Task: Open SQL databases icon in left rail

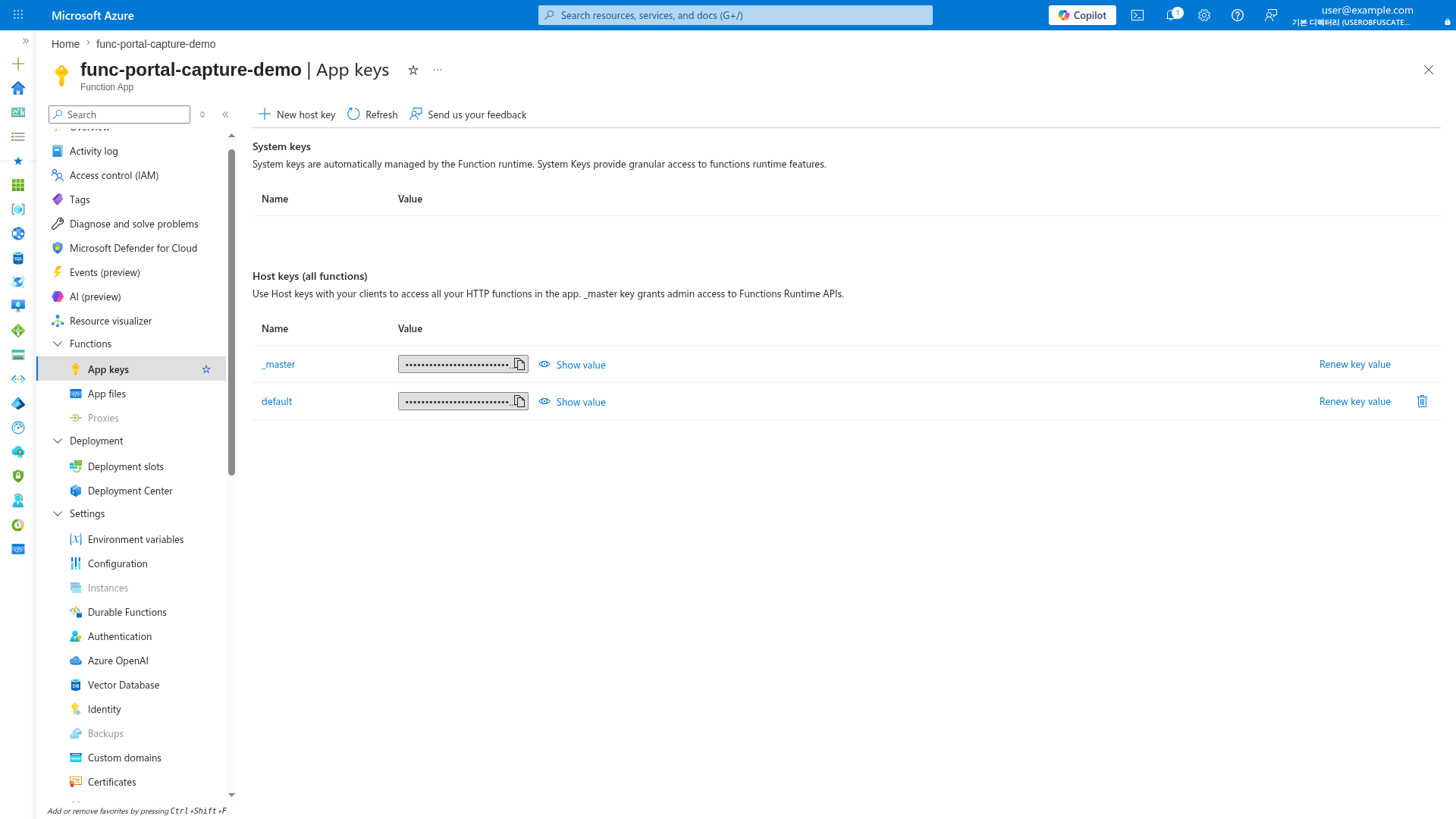Action: (18, 258)
